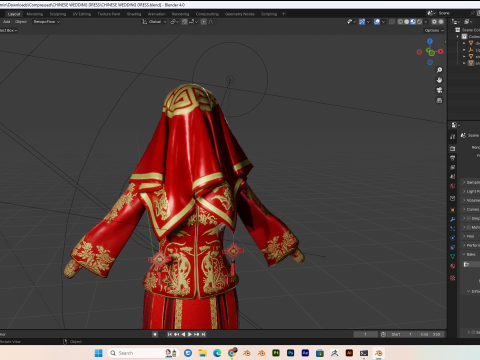
Task: Open Microsoft Edge from taskbar
Action: (x=217, y=353)
